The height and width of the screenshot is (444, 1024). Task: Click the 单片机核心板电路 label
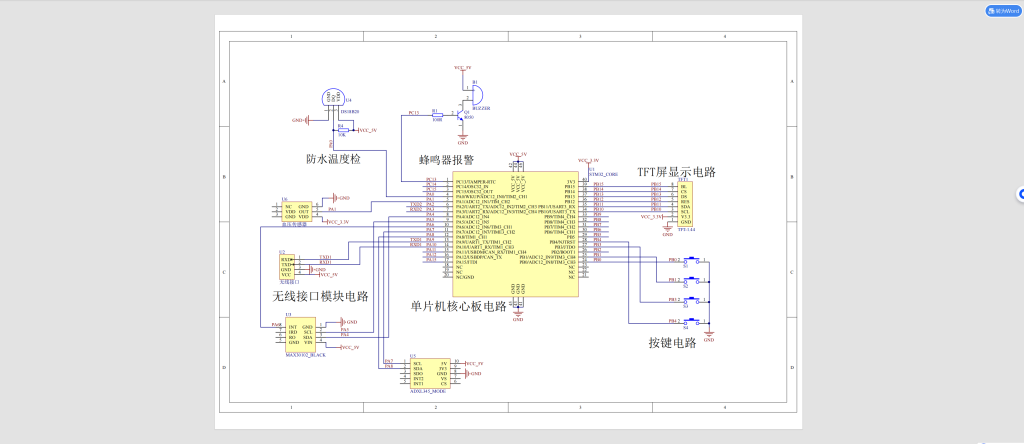[x=458, y=306]
